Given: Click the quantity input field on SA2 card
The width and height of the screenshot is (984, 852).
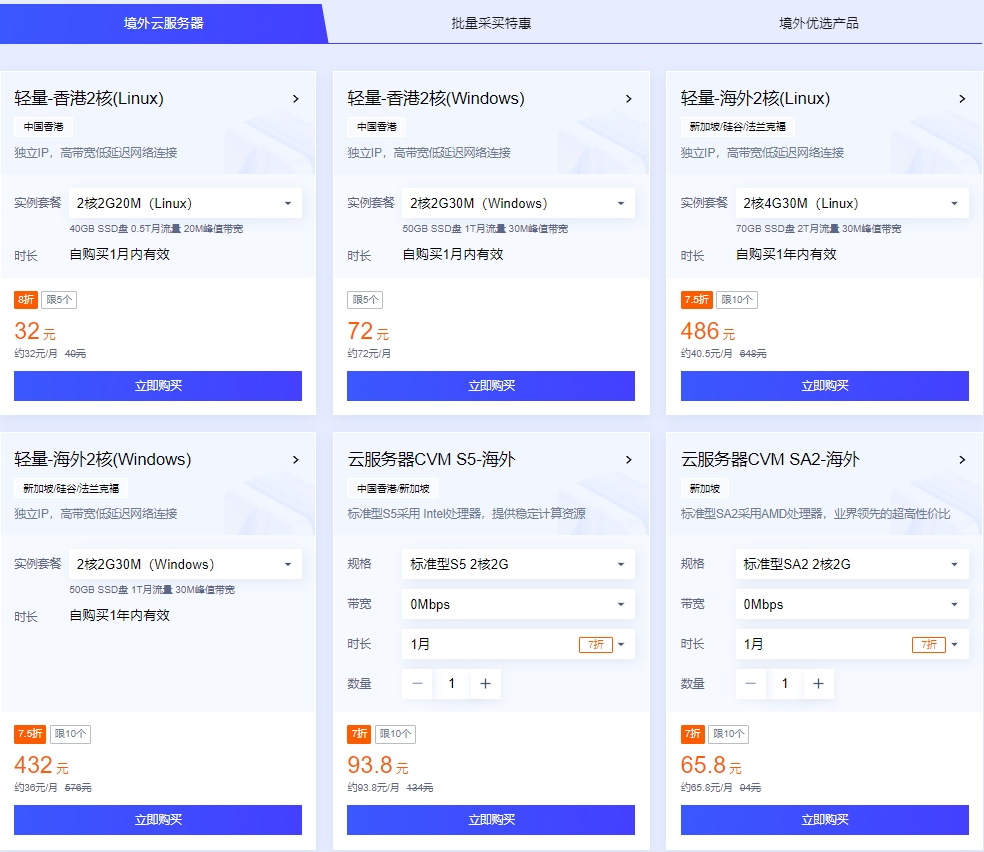Looking at the screenshot, I should [785, 684].
